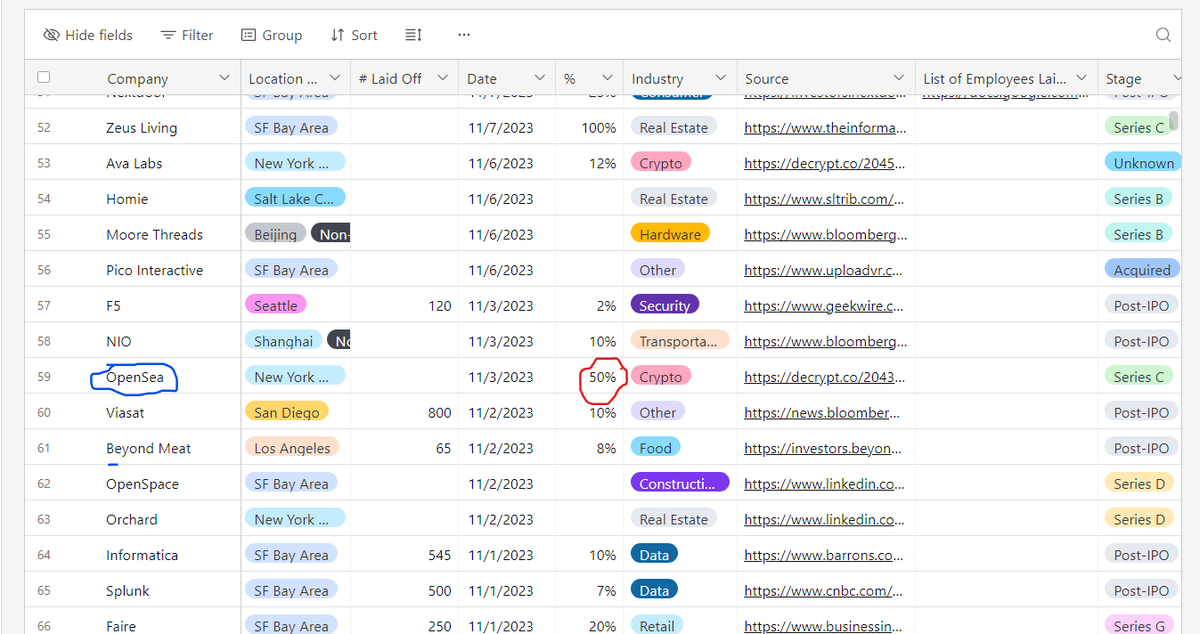The image size is (1200, 634).
Task: Click 545 laid off value for Informatica
Action: [439, 555]
